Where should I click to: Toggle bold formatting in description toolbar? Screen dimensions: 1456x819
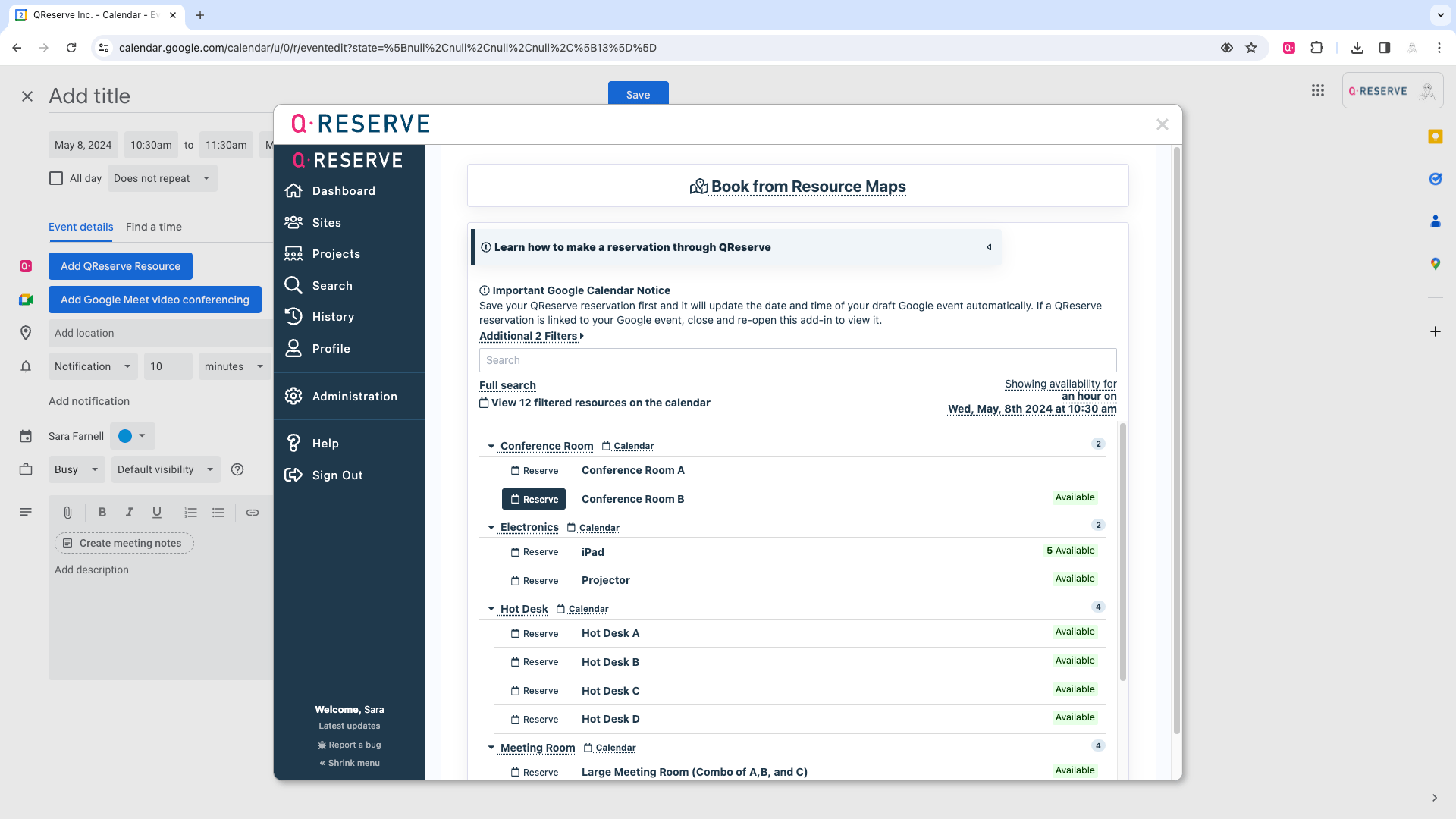coord(102,513)
